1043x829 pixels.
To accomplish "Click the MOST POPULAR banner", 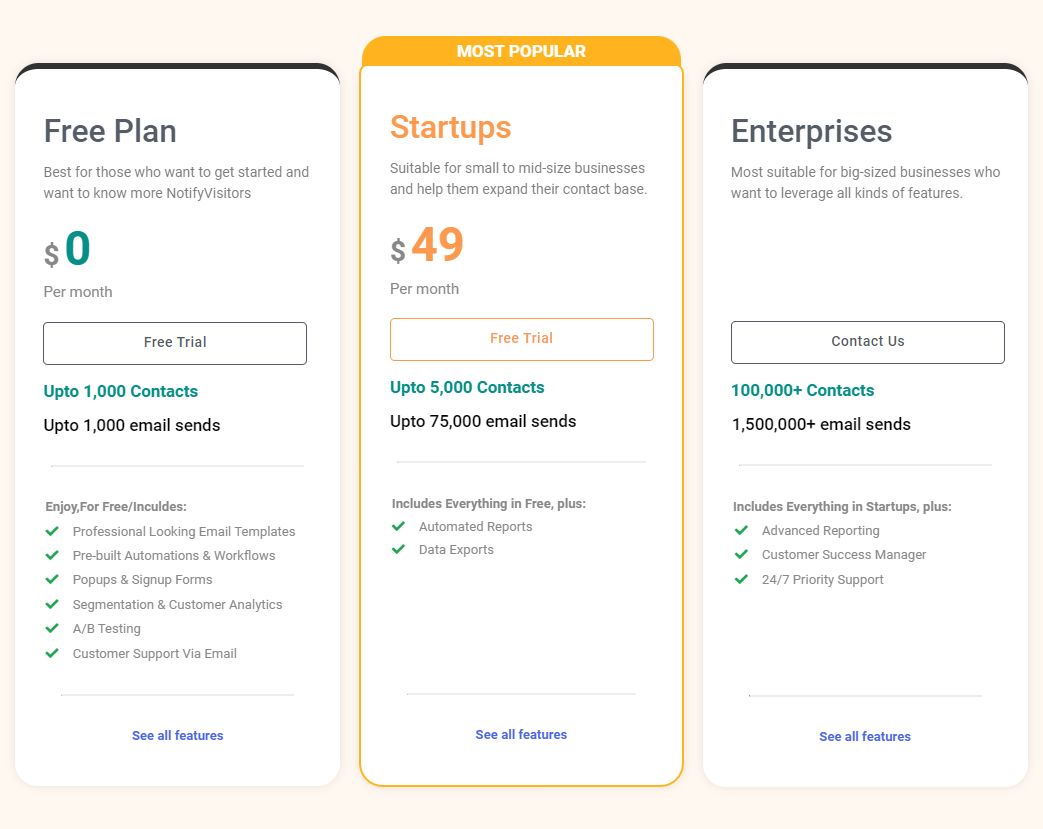I will click(521, 51).
